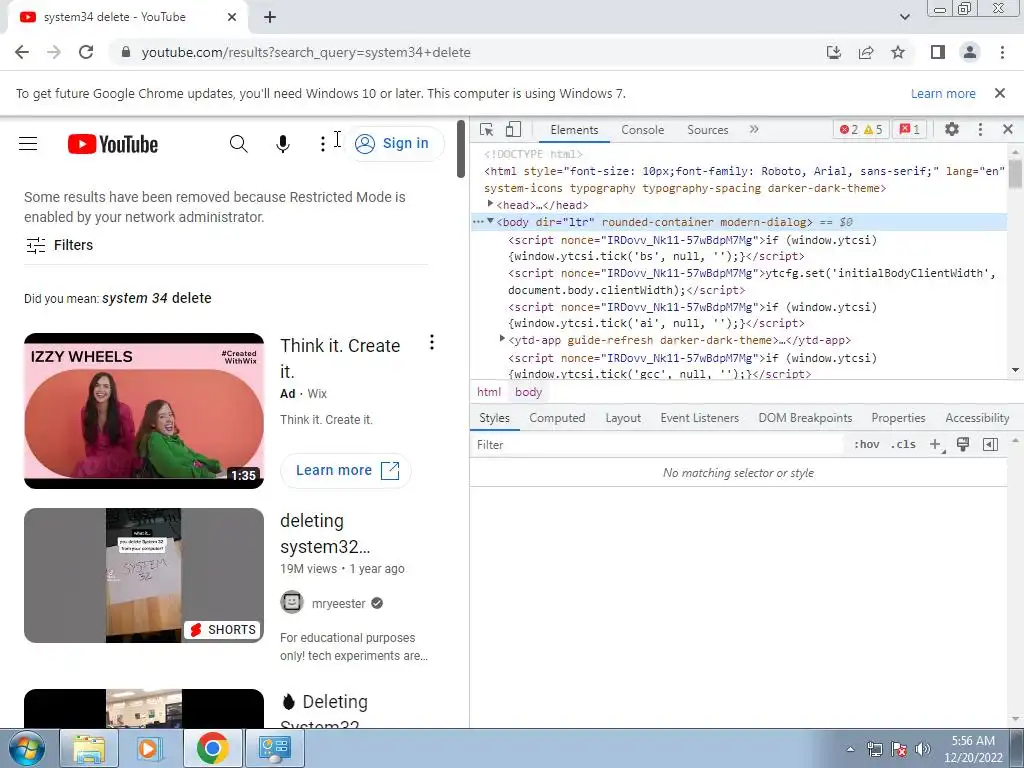The height and width of the screenshot is (768, 1024).
Task: Switch to the Sources tab
Action: 707,129
